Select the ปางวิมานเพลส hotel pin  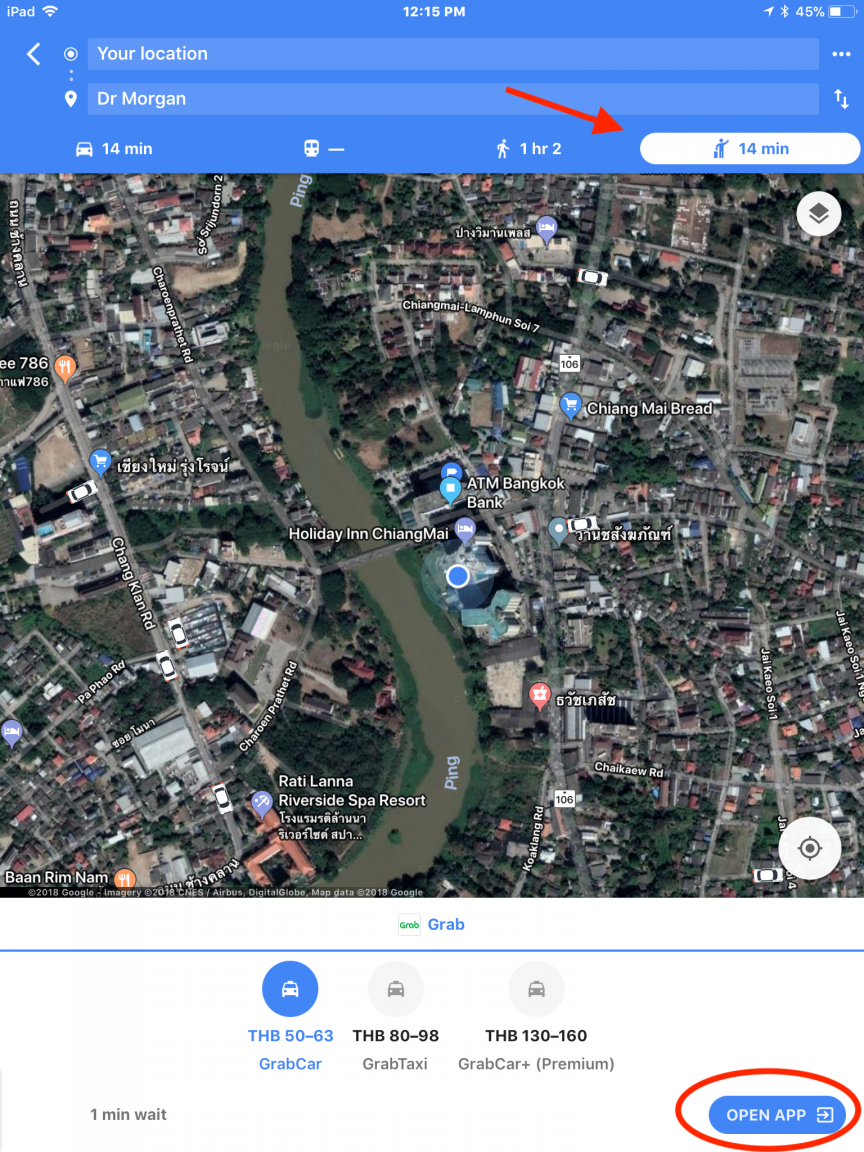click(546, 229)
